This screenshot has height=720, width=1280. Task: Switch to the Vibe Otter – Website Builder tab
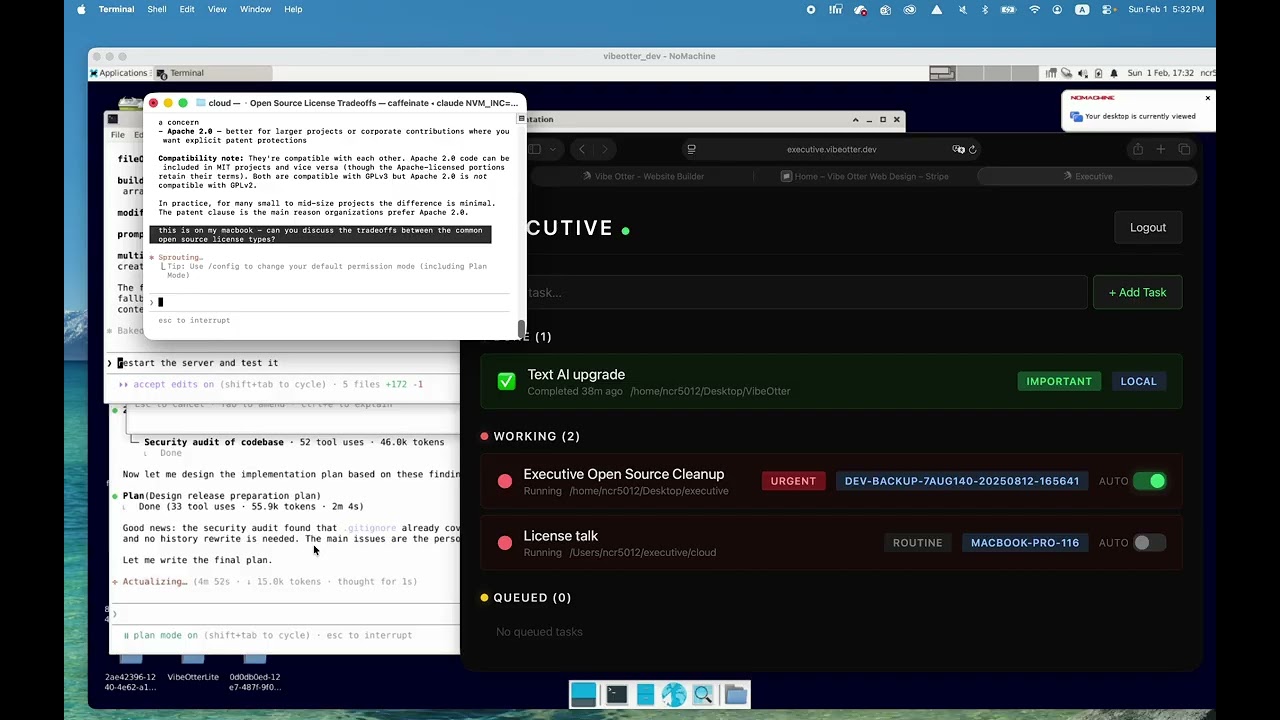(x=645, y=176)
